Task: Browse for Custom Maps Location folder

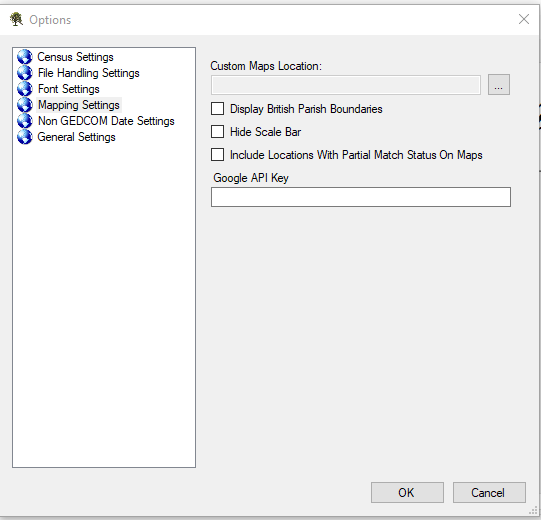Action: pos(499,85)
